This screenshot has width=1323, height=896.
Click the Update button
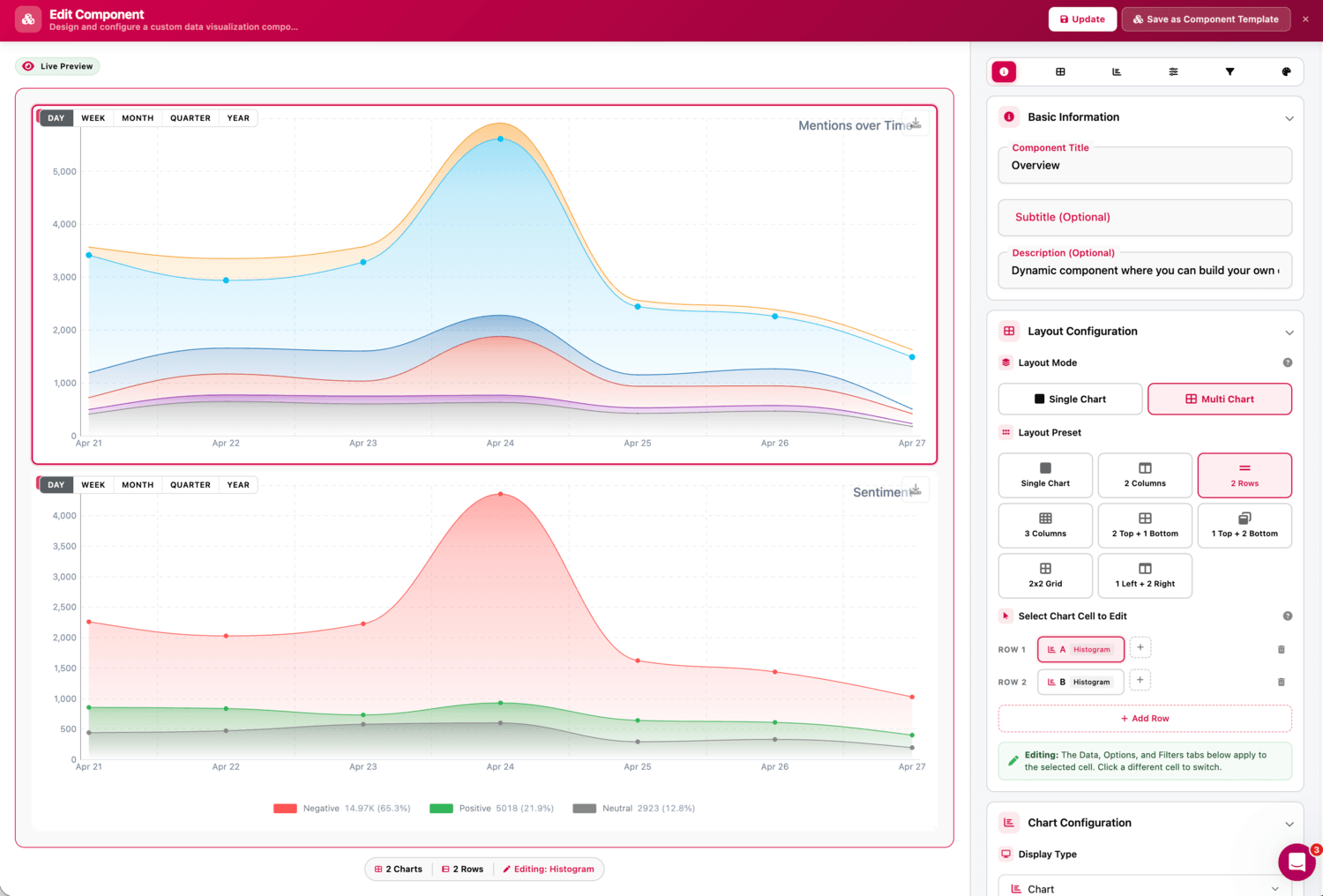click(1082, 19)
